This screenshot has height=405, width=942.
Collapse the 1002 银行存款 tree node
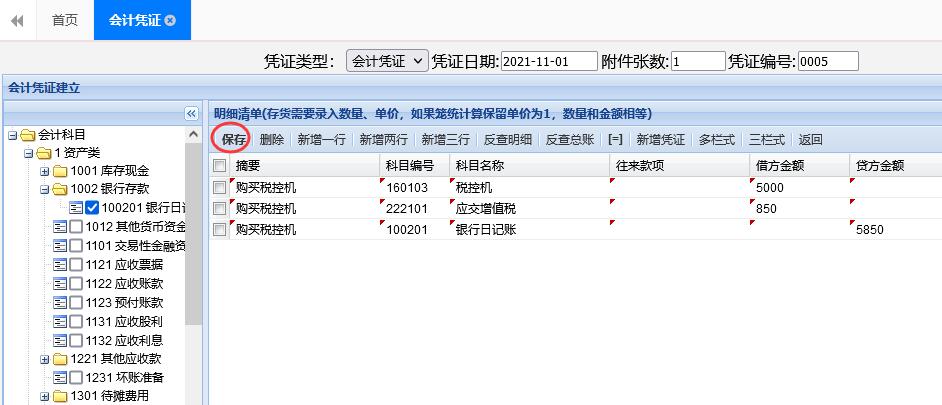click(x=45, y=189)
